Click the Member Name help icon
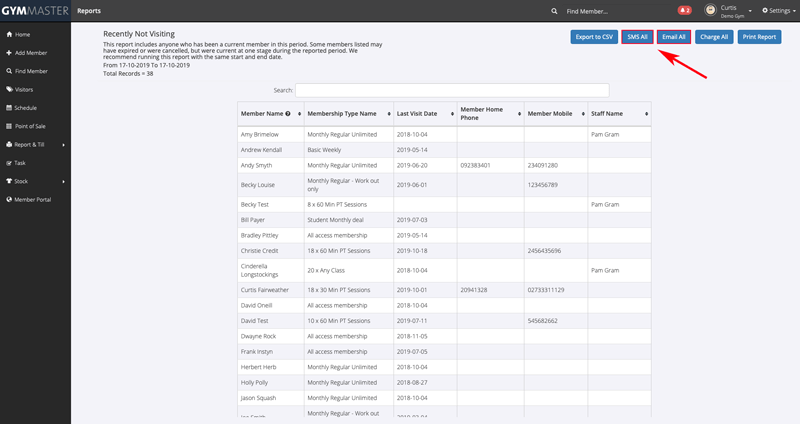800x424 pixels. 288,114
